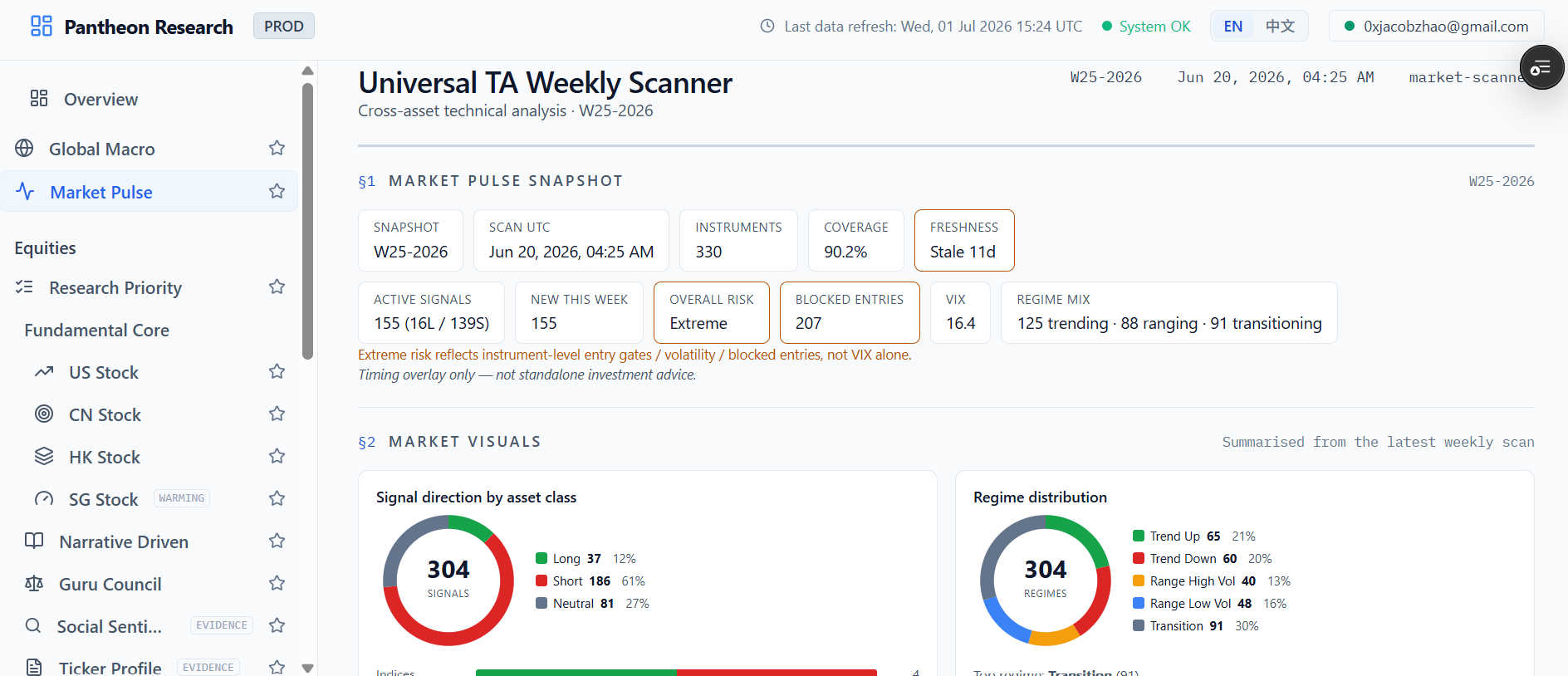Open the floating panel toggle icon
Viewport: 1568px width, 676px height.
tap(1541, 68)
